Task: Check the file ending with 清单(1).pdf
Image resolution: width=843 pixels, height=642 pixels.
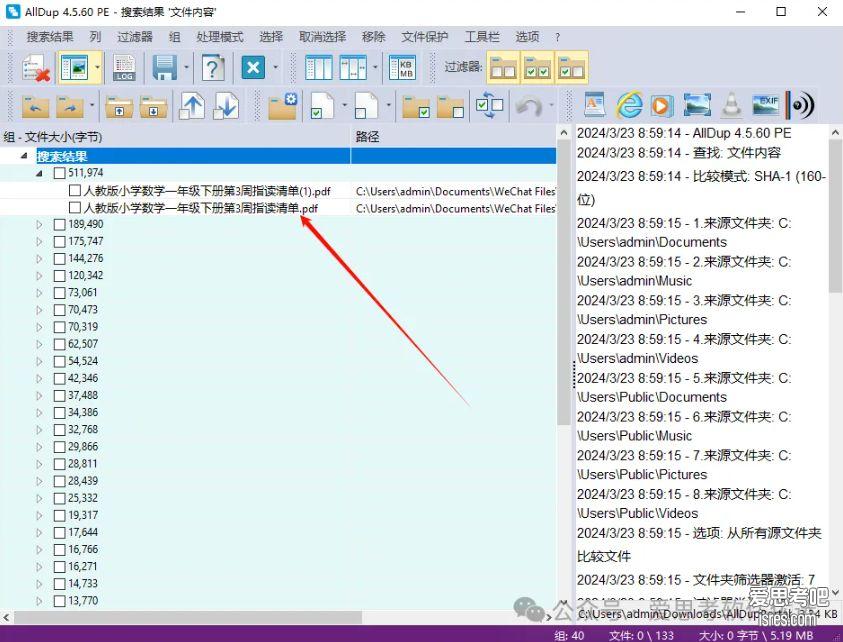Action: click(75, 190)
